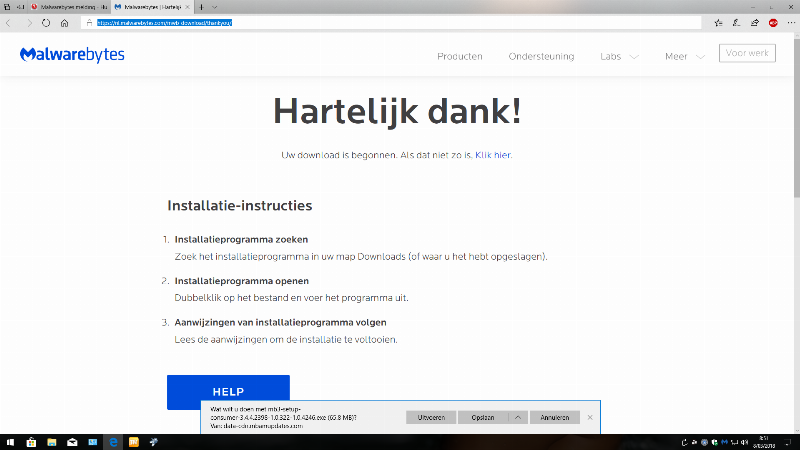Expand the tab previews chevron
Viewport: 800px width, 450px height.
pyautogui.click(x=214, y=7)
